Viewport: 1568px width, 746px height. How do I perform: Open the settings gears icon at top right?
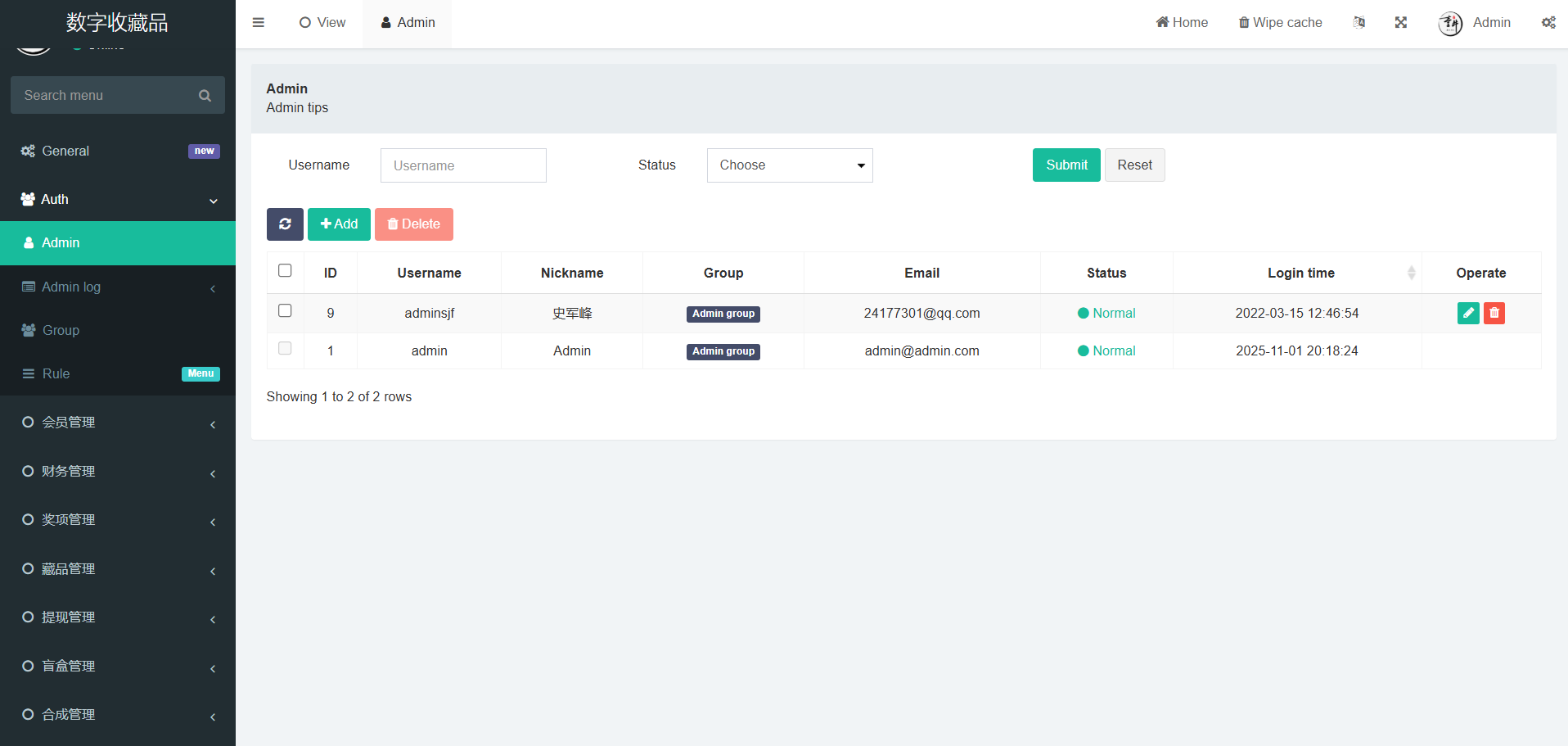tap(1548, 23)
